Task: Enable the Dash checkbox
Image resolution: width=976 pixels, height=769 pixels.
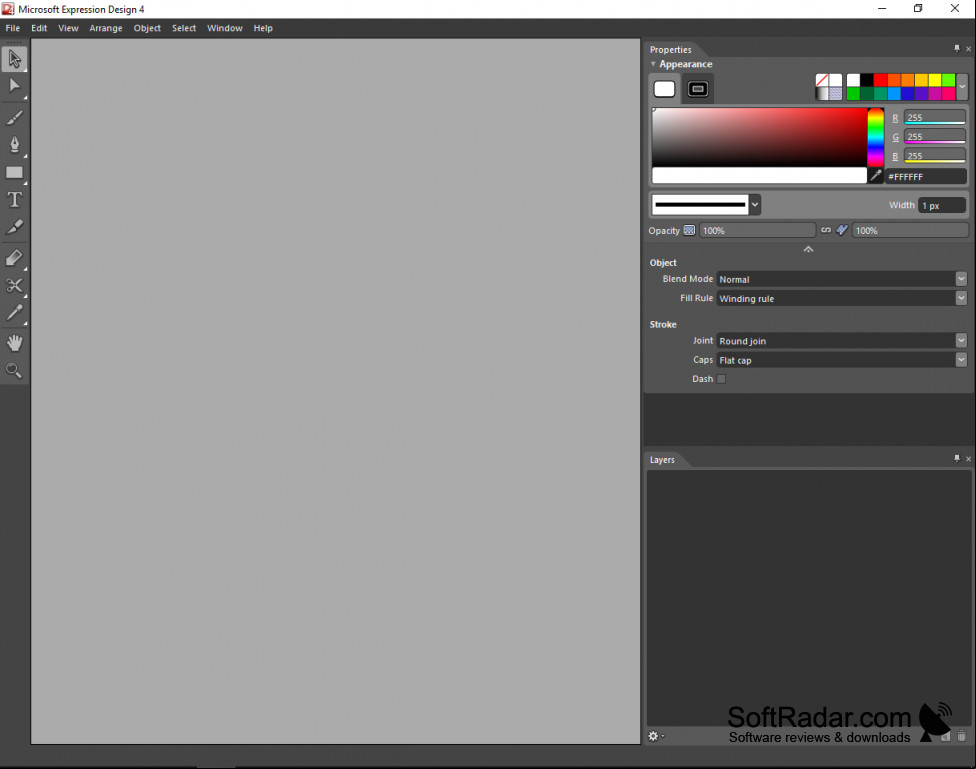Action: 721,379
